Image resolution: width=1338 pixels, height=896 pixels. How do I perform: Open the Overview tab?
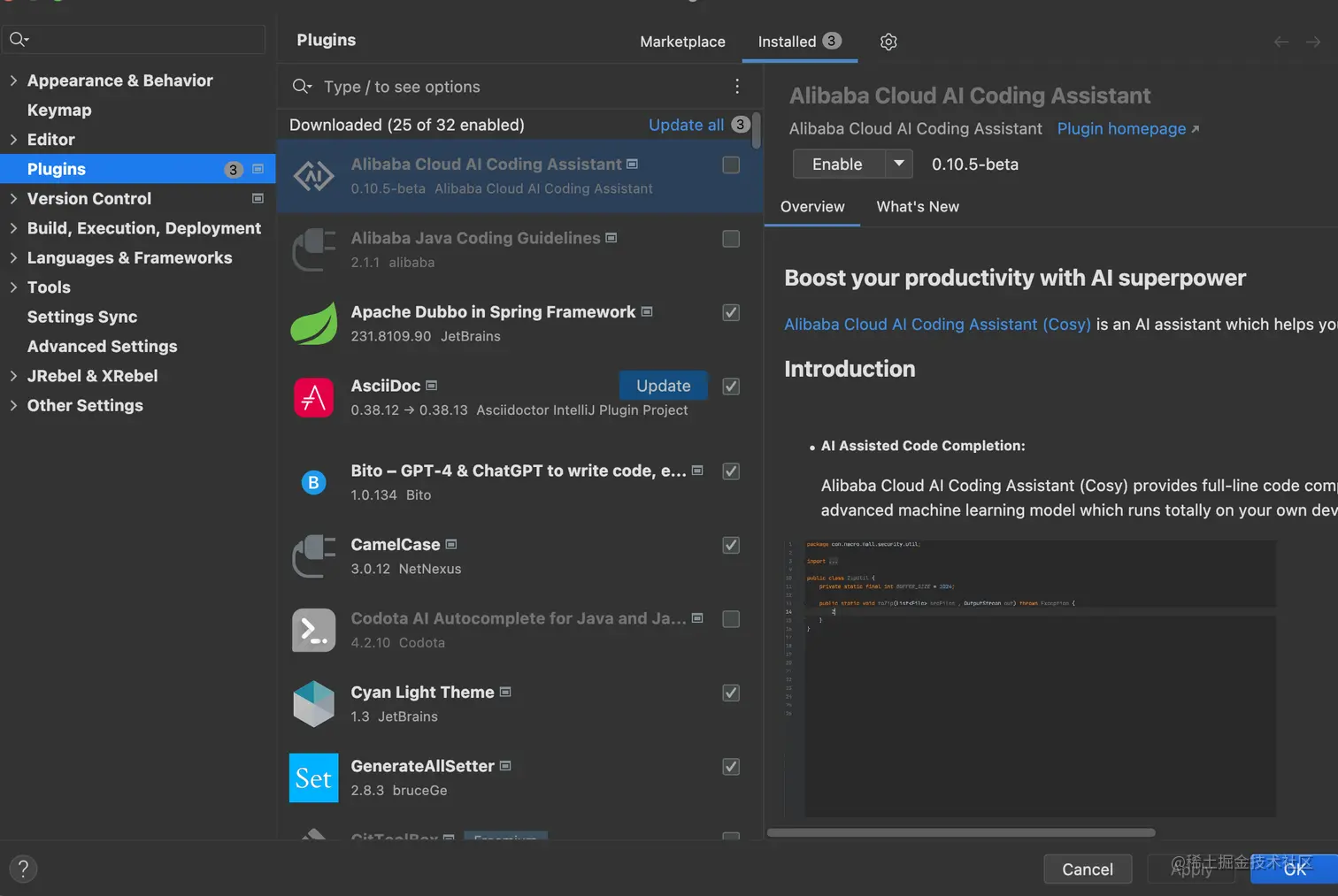812,206
